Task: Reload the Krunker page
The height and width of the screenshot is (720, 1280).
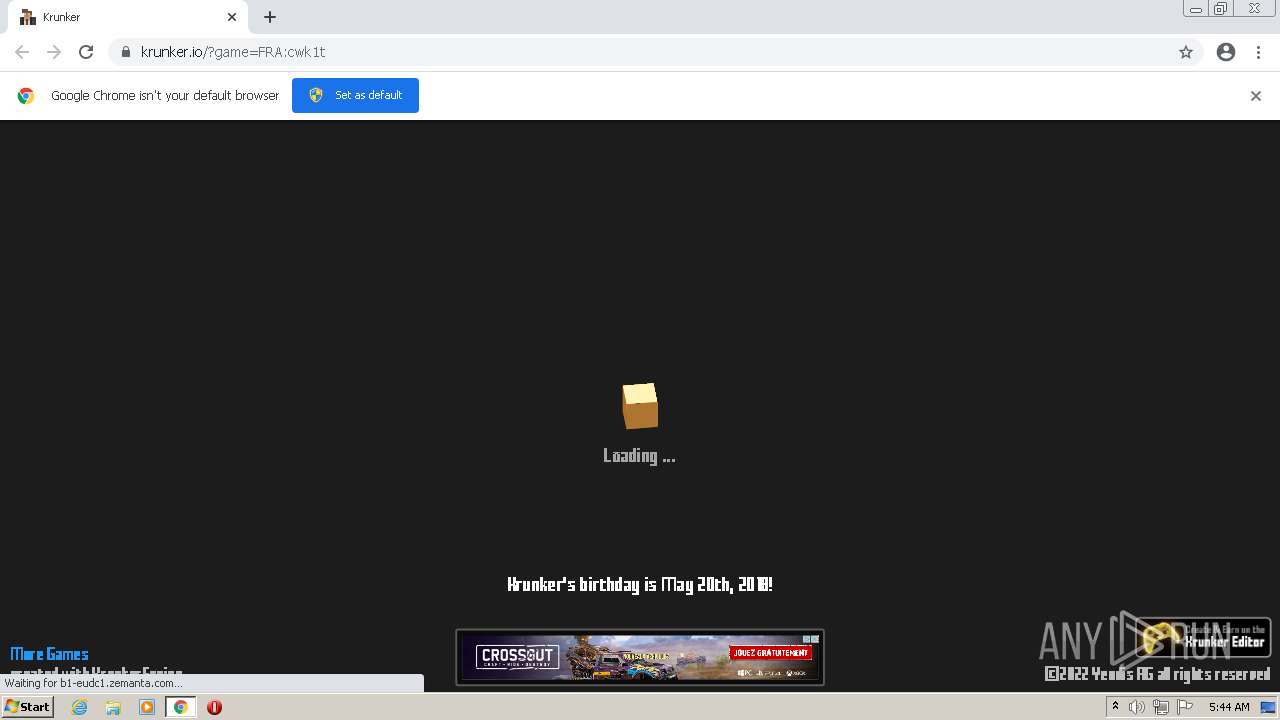Action: (86, 52)
